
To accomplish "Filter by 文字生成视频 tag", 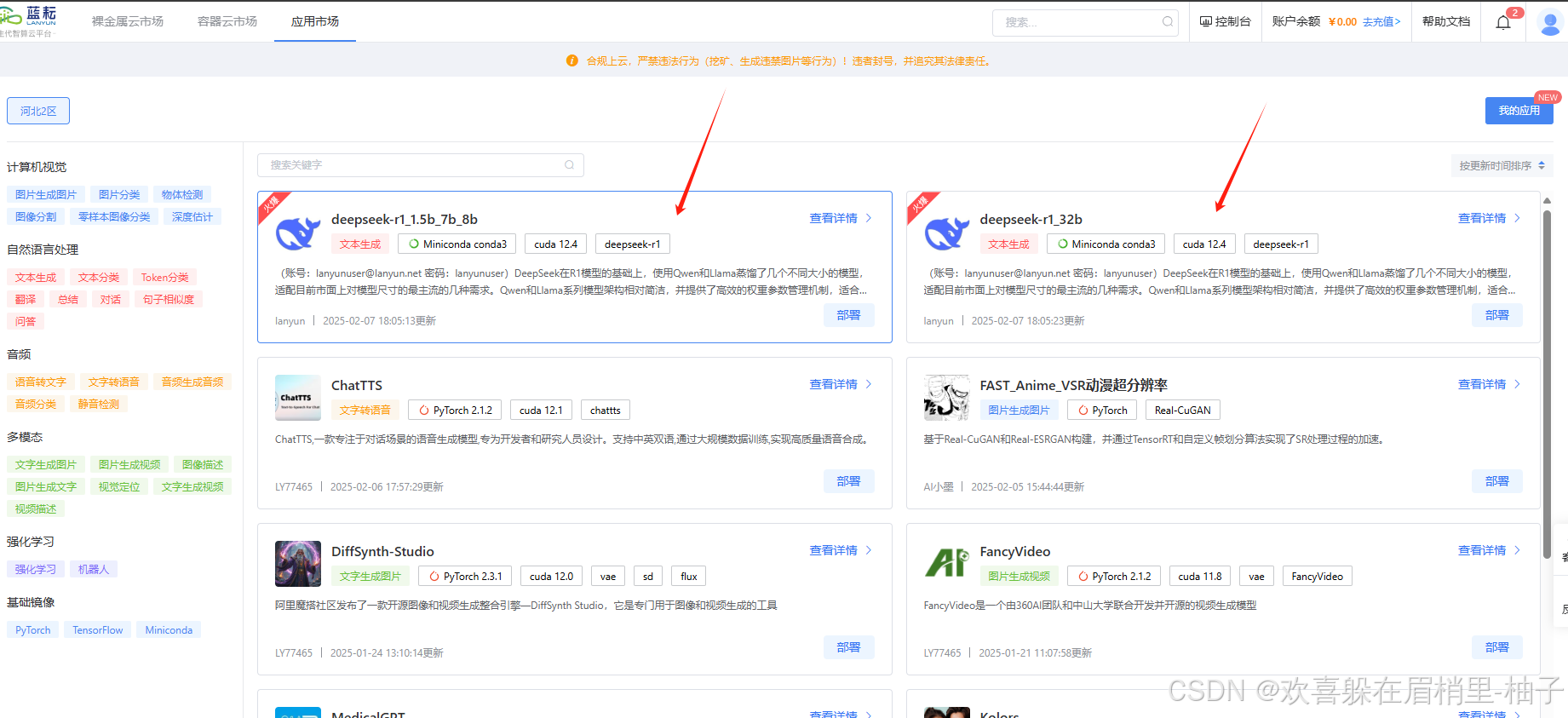I will [x=192, y=487].
